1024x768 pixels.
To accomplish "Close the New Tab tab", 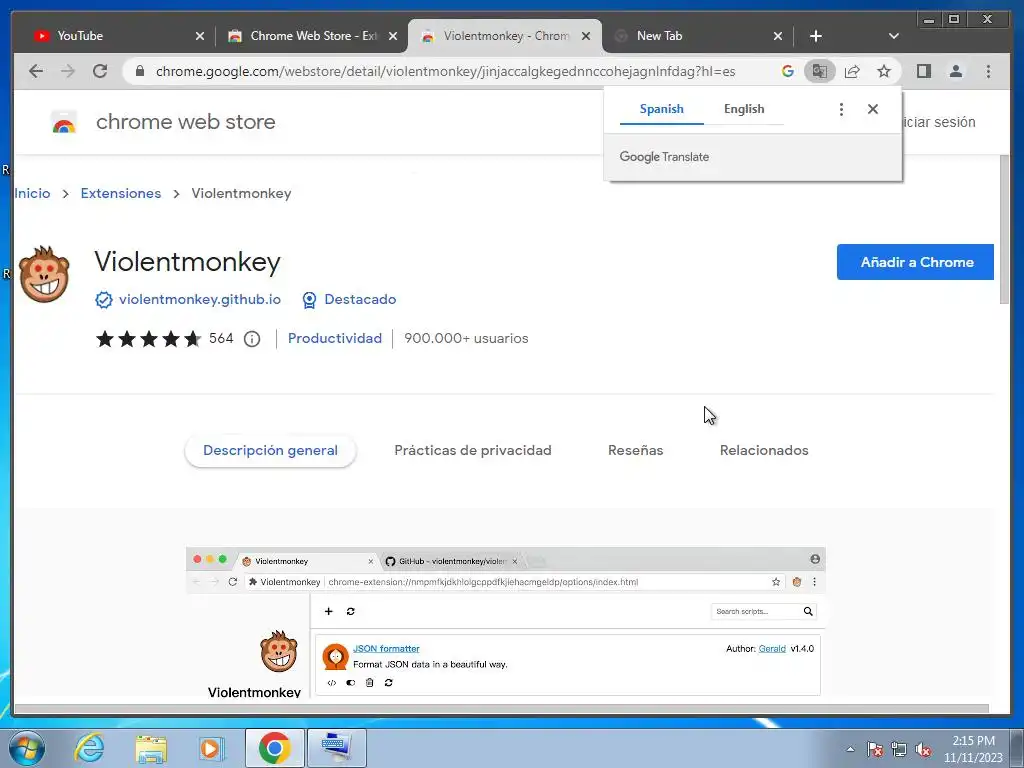I will click(777, 36).
